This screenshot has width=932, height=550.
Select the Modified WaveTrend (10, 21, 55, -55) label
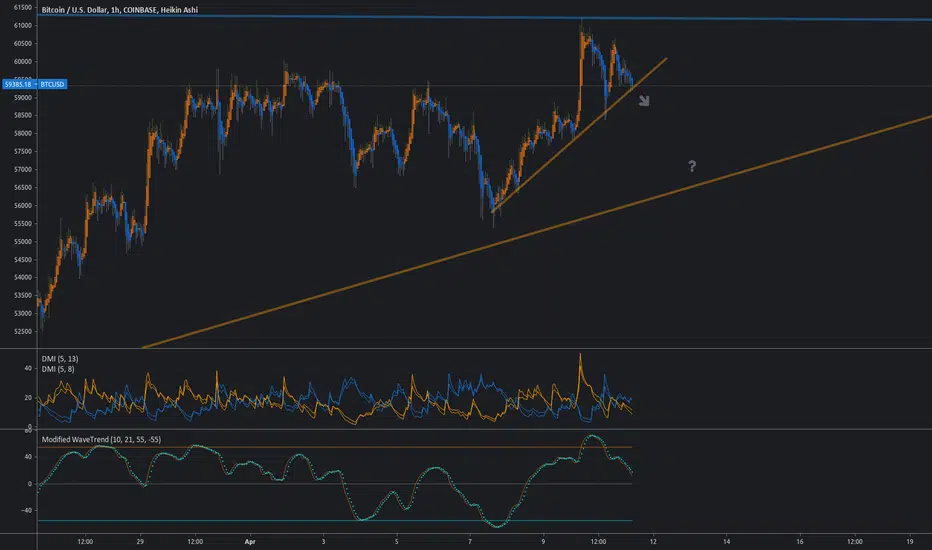(x=101, y=439)
